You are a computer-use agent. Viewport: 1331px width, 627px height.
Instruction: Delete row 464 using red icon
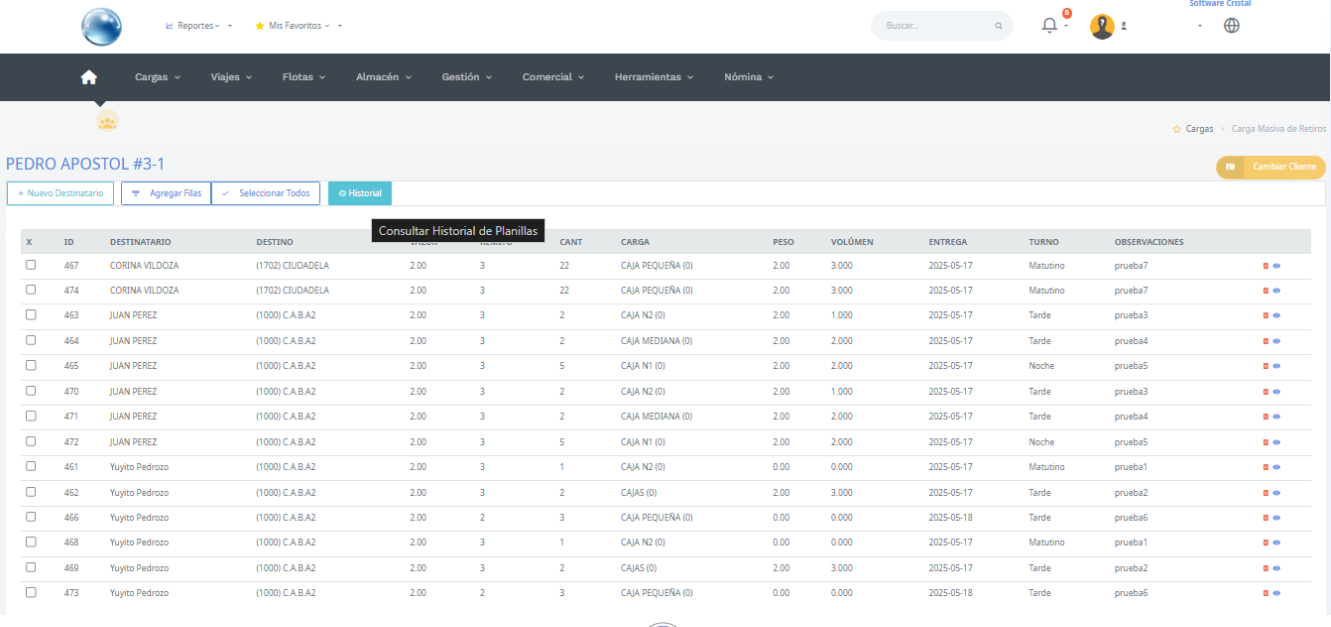(1265, 341)
